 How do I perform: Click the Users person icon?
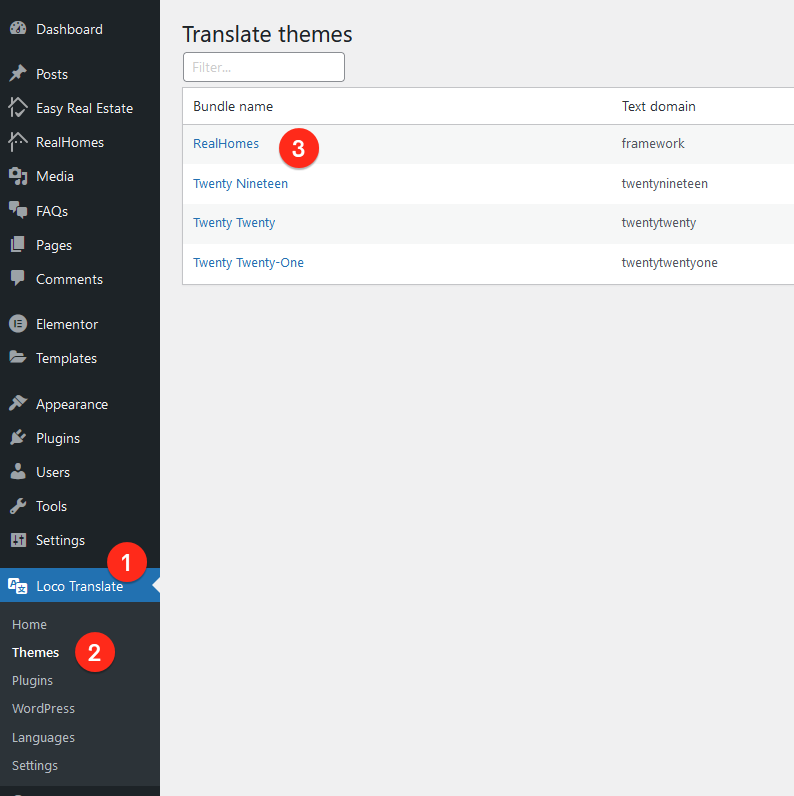point(18,472)
